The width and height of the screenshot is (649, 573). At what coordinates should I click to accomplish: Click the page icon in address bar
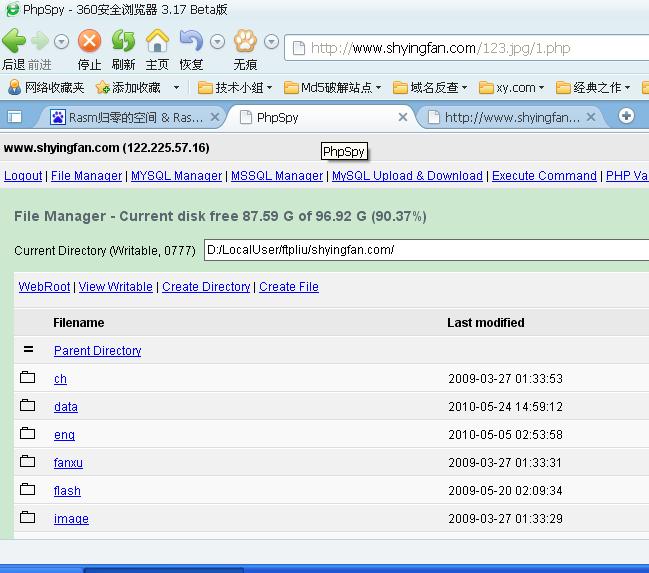(x=298, y=48)
